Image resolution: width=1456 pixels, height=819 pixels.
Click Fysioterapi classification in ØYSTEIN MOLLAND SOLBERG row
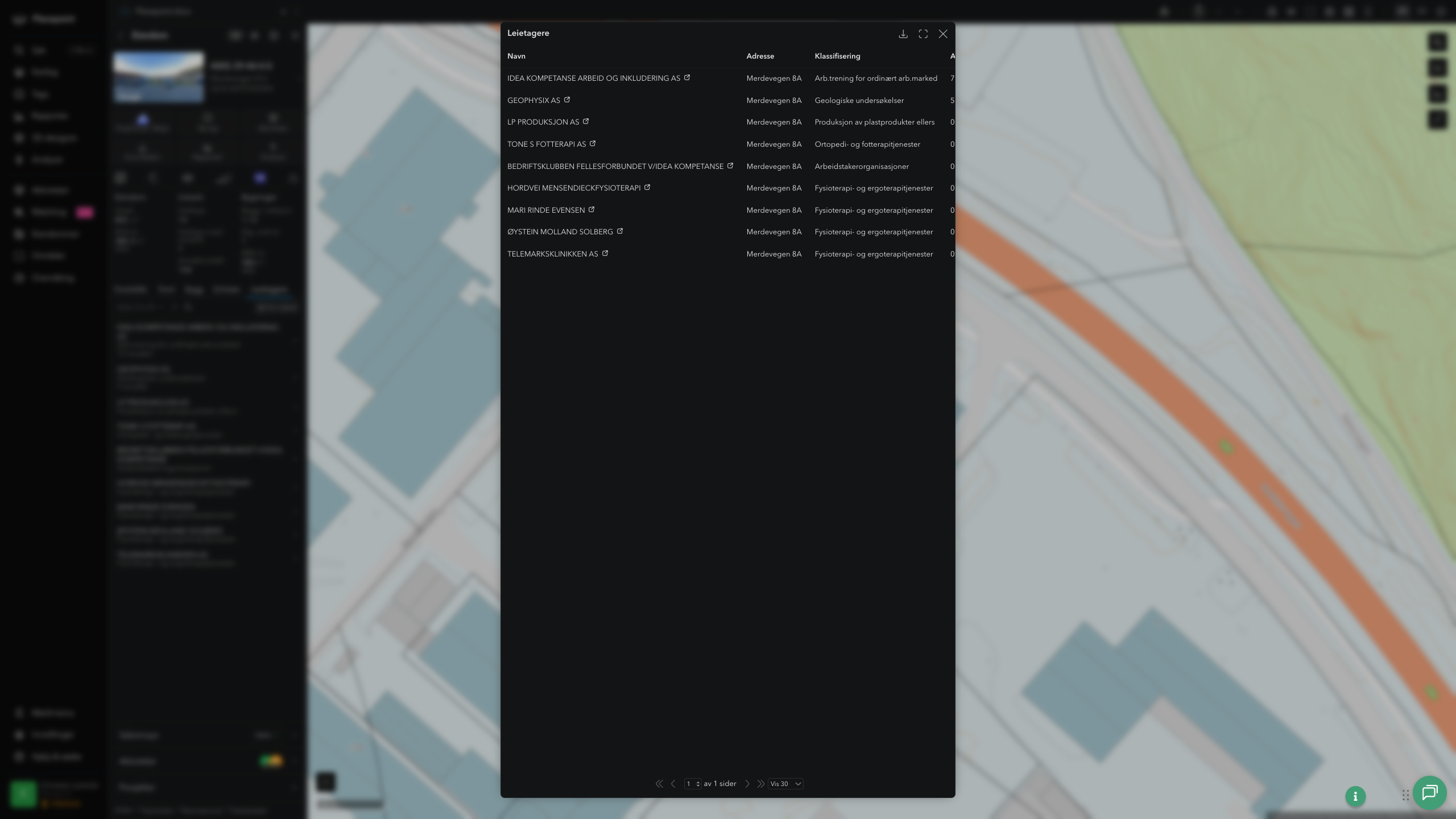click(x=874, y=232)
